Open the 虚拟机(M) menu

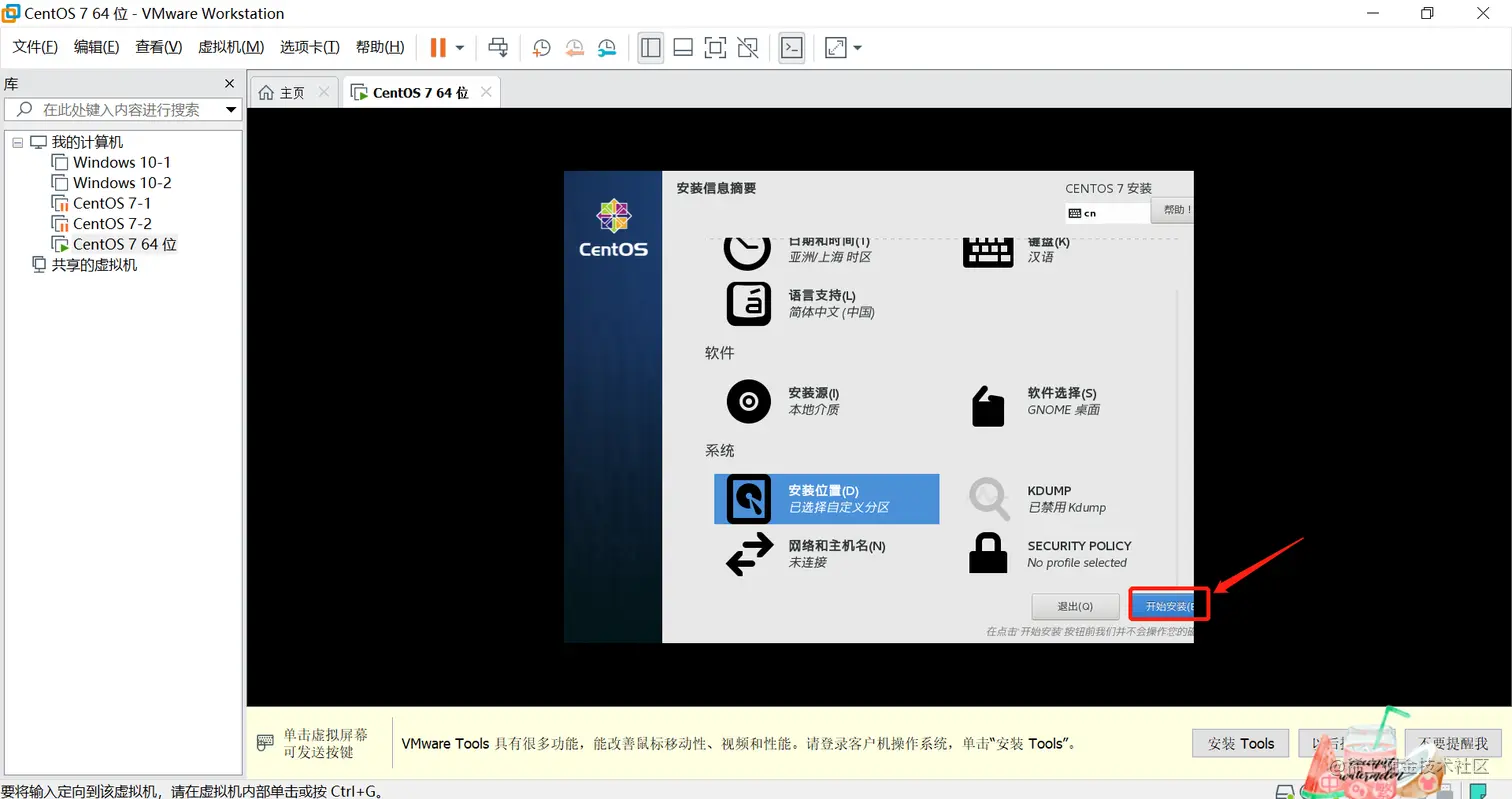click(x=231, y=47)
